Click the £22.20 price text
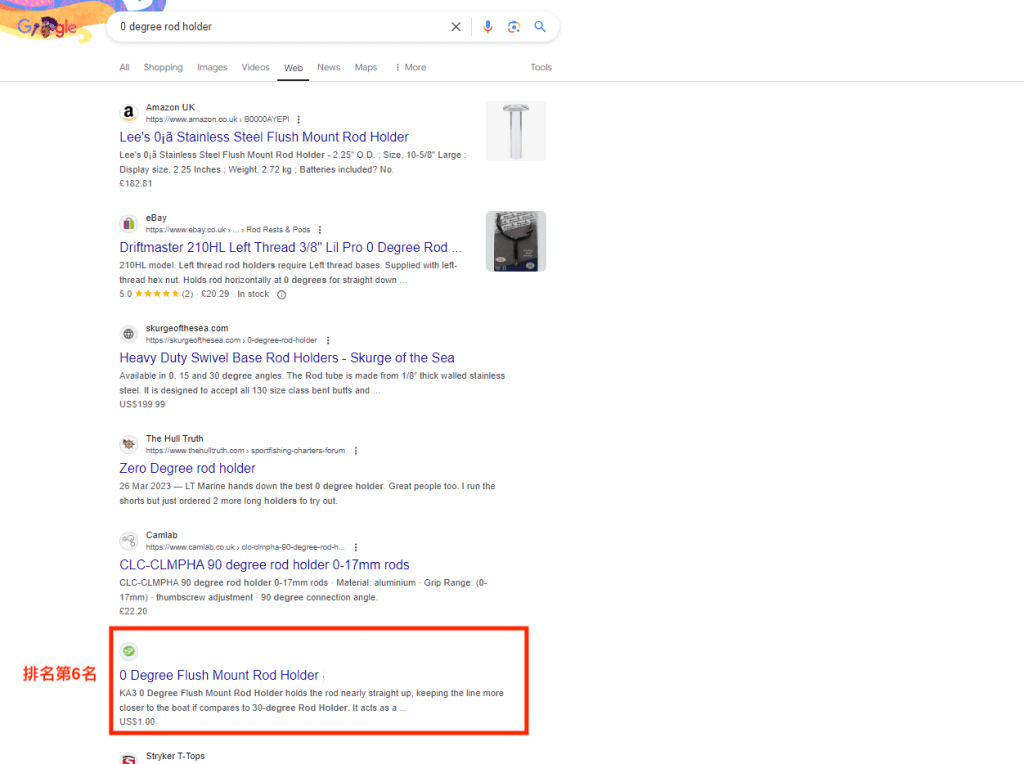Screen dimensions: 1024x764 pyautogui.click(x=133, y=611)
